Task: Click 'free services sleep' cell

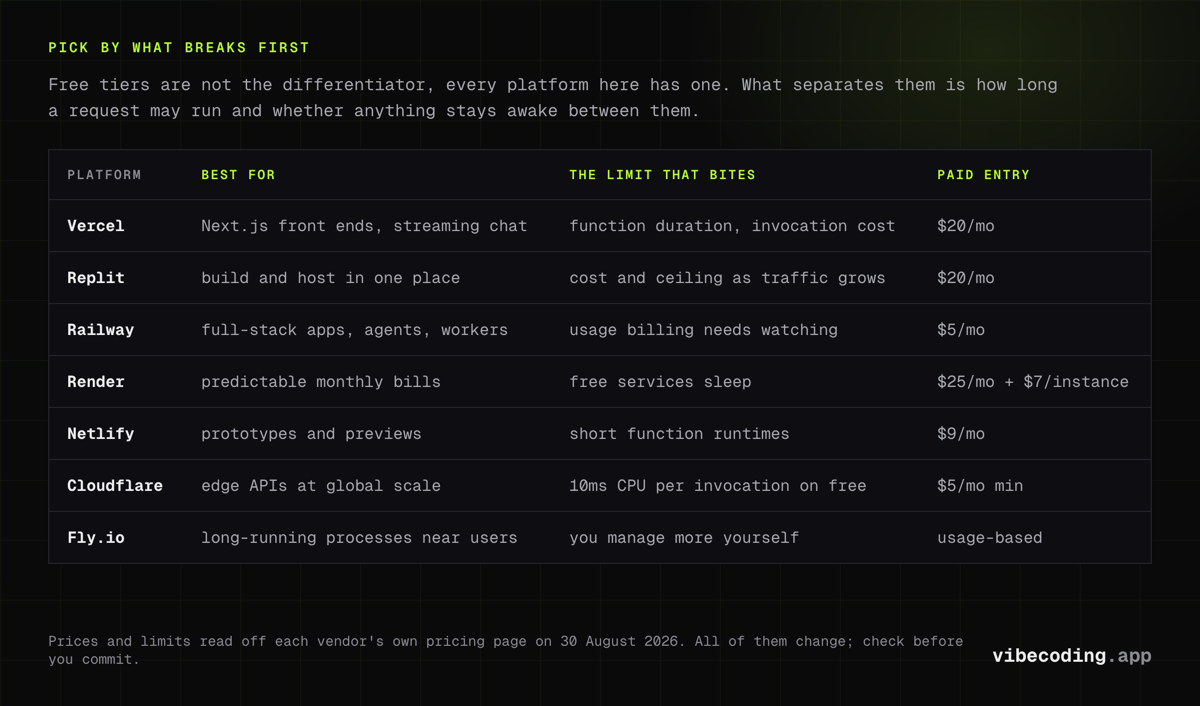Action: (x=660, y=382)
